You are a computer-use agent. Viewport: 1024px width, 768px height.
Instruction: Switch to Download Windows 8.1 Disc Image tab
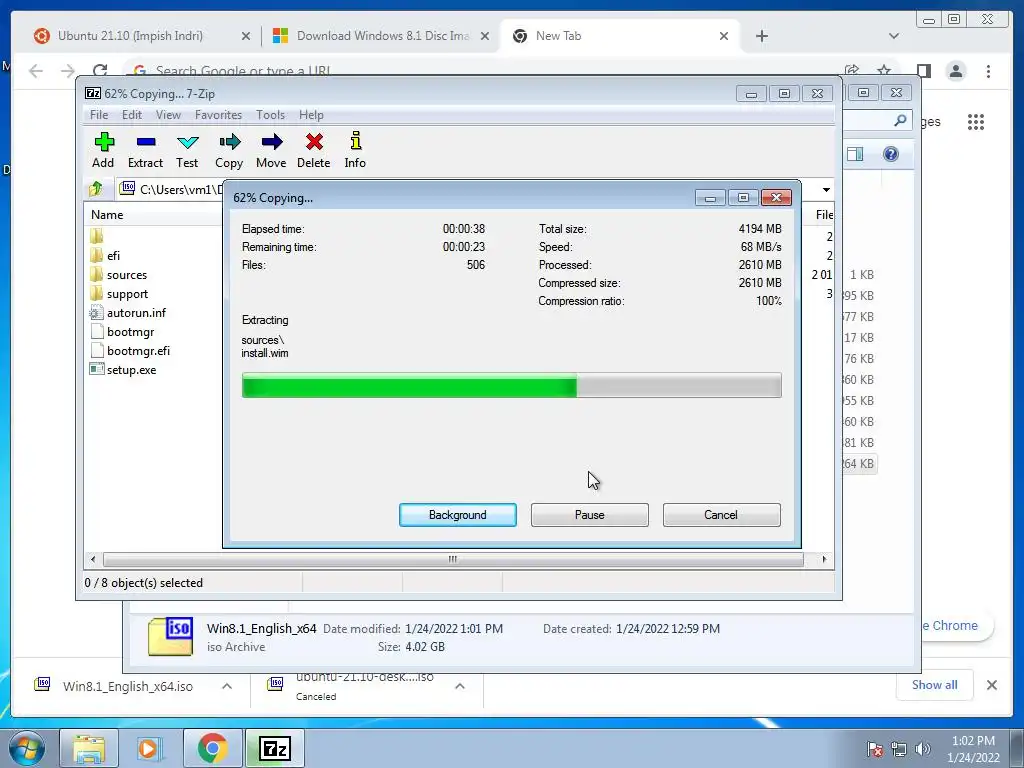pos(382,36)
